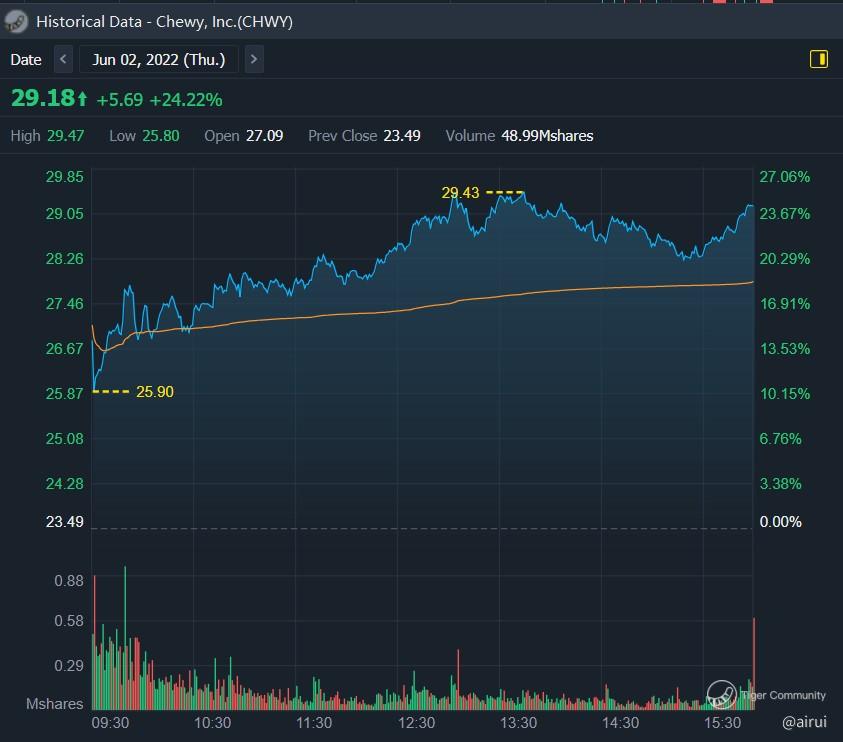
Task: Click the 15:30 time axis label
Action: [723, 723]
